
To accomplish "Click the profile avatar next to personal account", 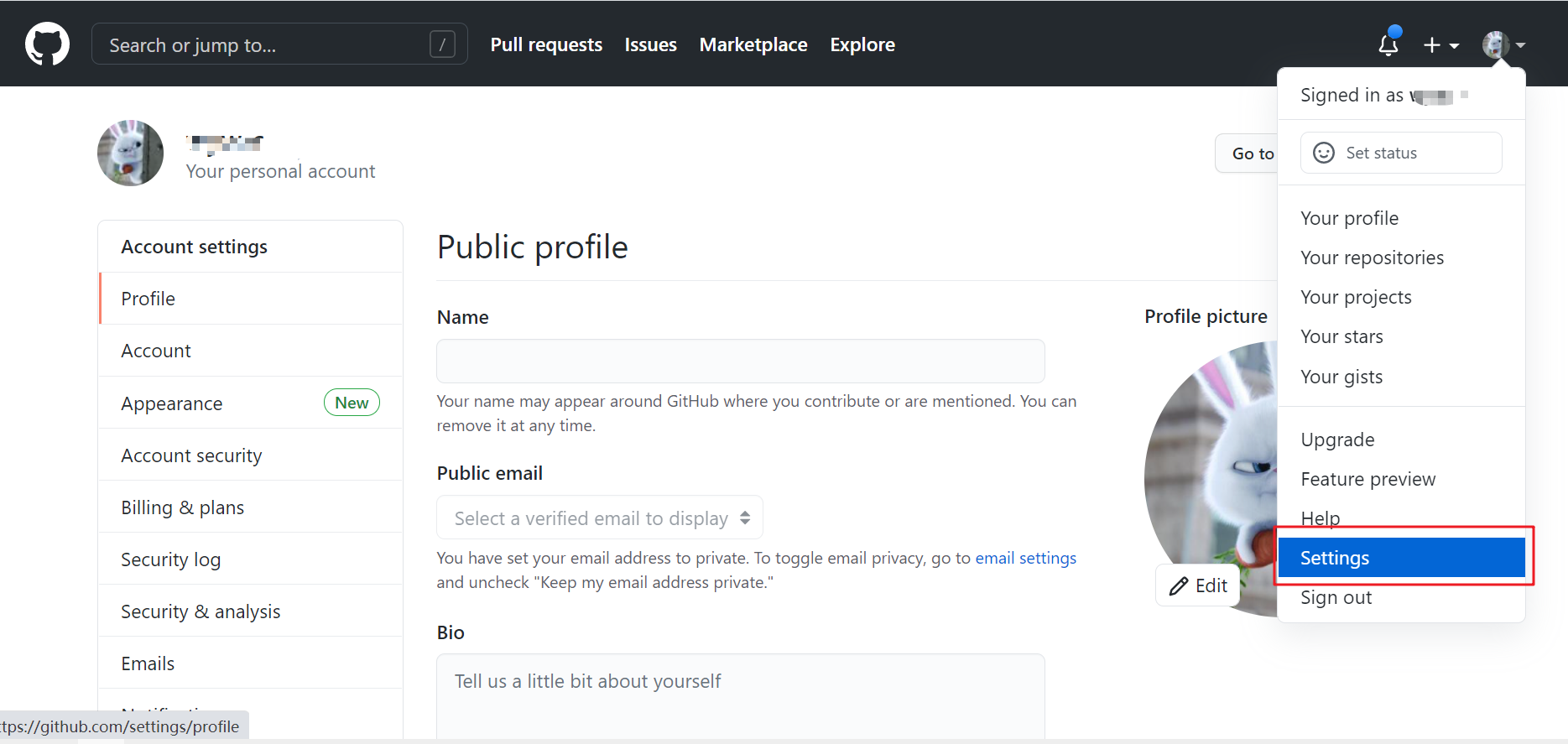I will coord(131,153).
